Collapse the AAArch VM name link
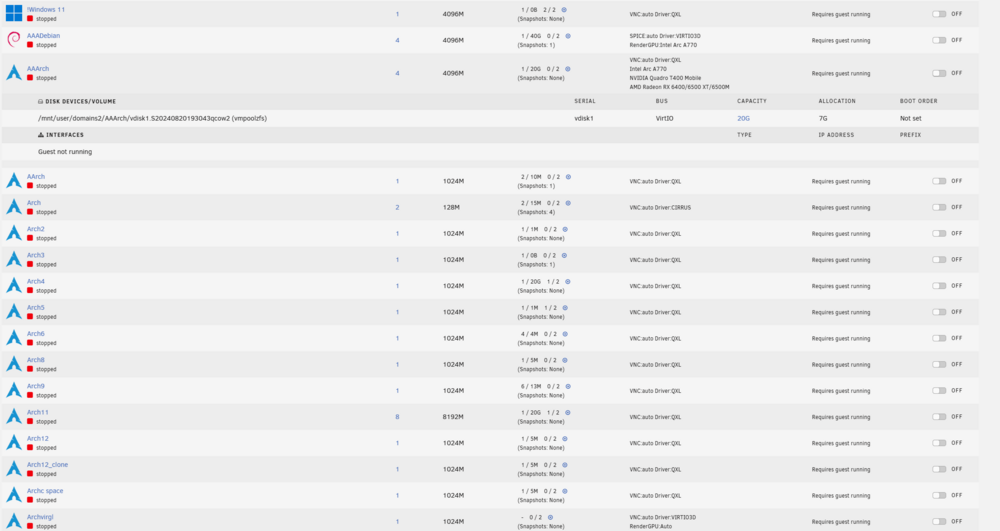 coord(38,69)
